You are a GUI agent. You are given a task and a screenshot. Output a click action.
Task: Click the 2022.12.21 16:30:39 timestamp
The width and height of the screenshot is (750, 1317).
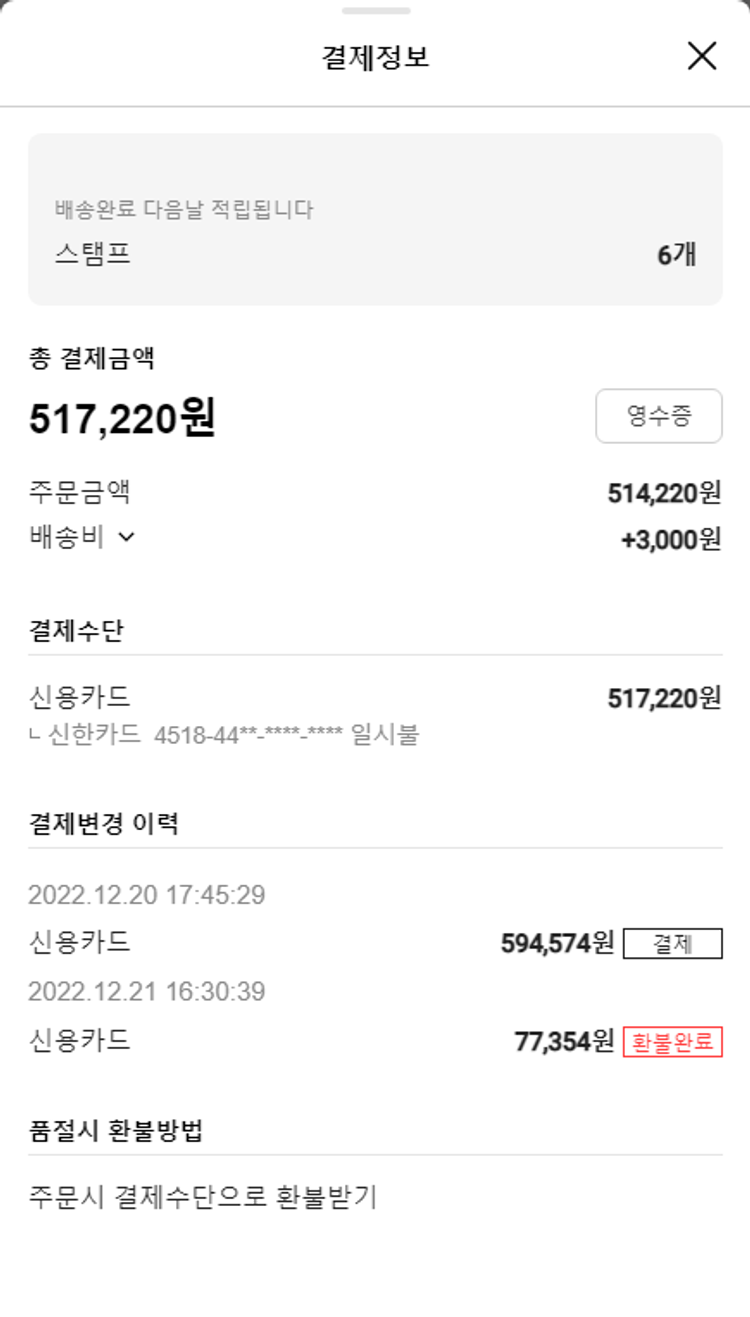(146, 992)
